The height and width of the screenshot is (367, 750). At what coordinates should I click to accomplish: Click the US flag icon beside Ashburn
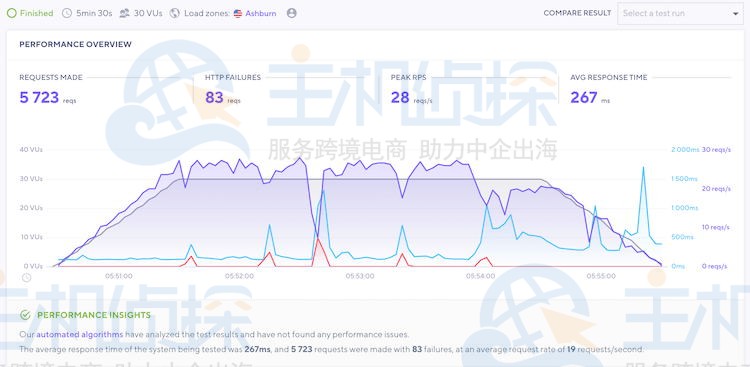[238, 13]
